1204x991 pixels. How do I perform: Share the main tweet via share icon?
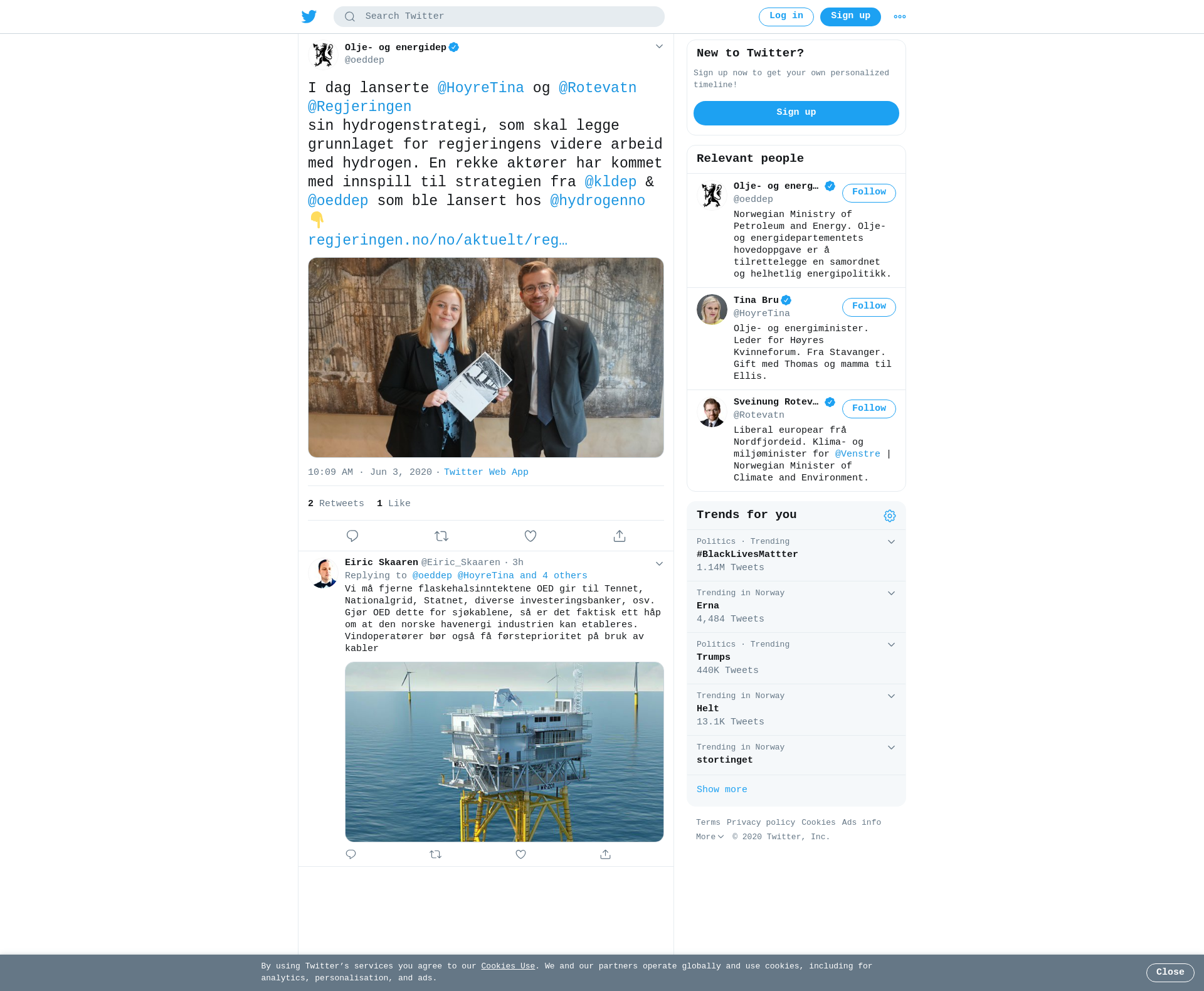coord(620,536)
